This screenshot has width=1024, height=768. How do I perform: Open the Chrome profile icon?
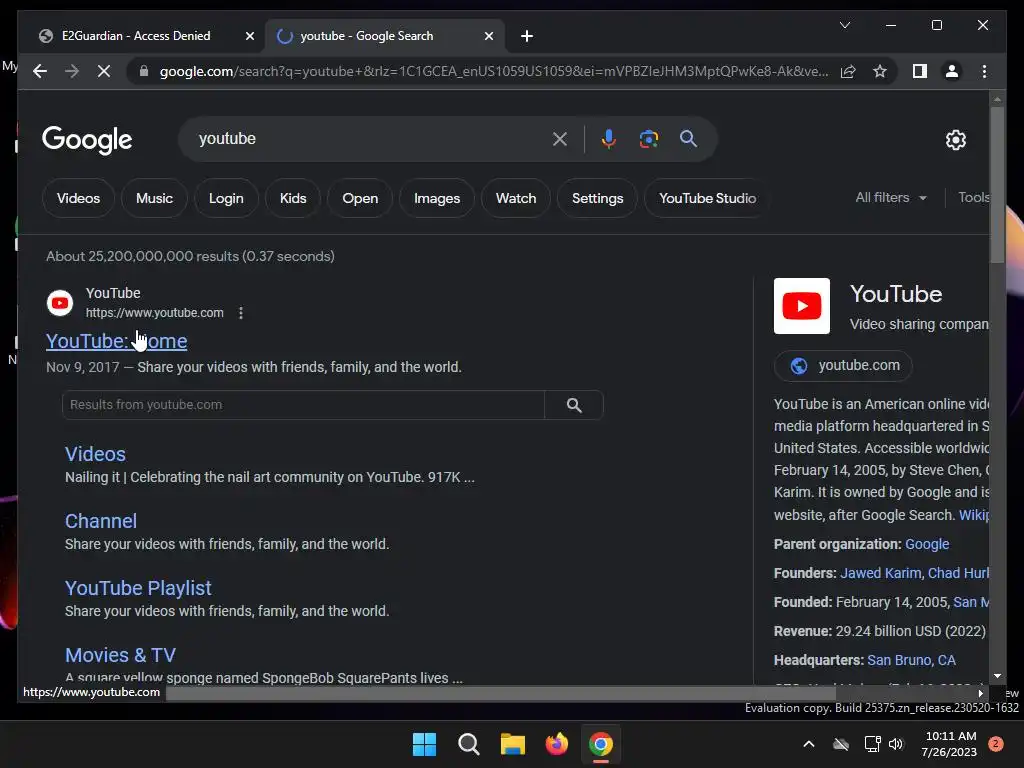tap(952, 71)
